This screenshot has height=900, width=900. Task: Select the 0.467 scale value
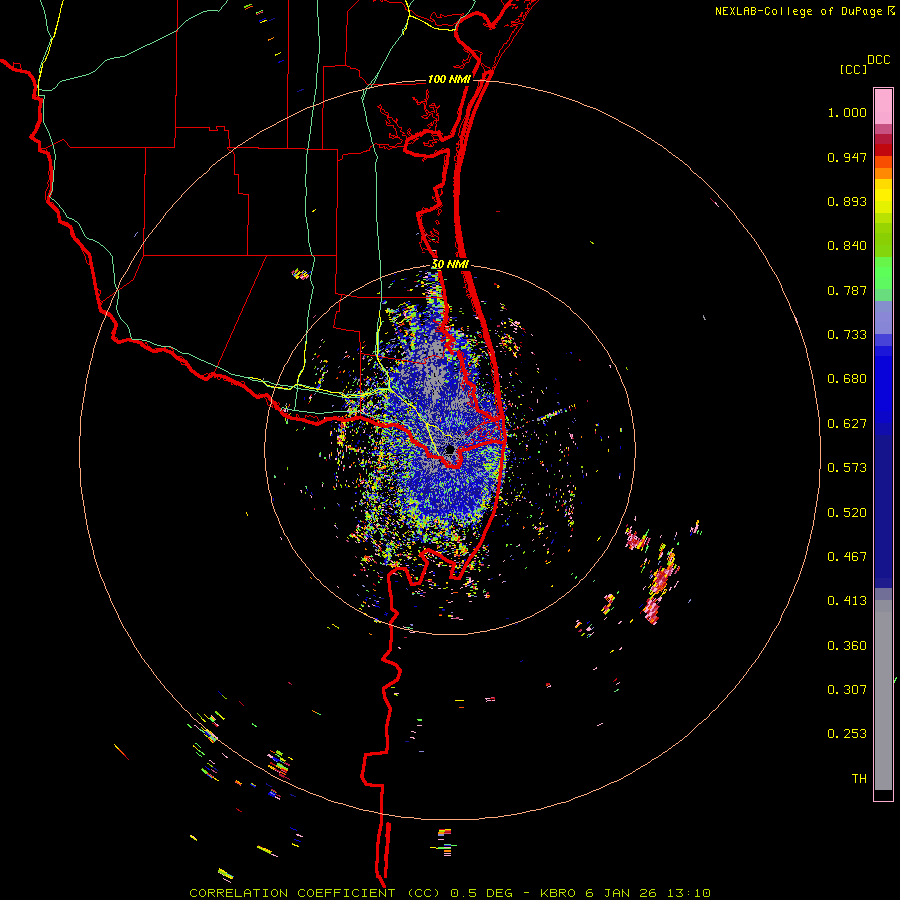847,557
